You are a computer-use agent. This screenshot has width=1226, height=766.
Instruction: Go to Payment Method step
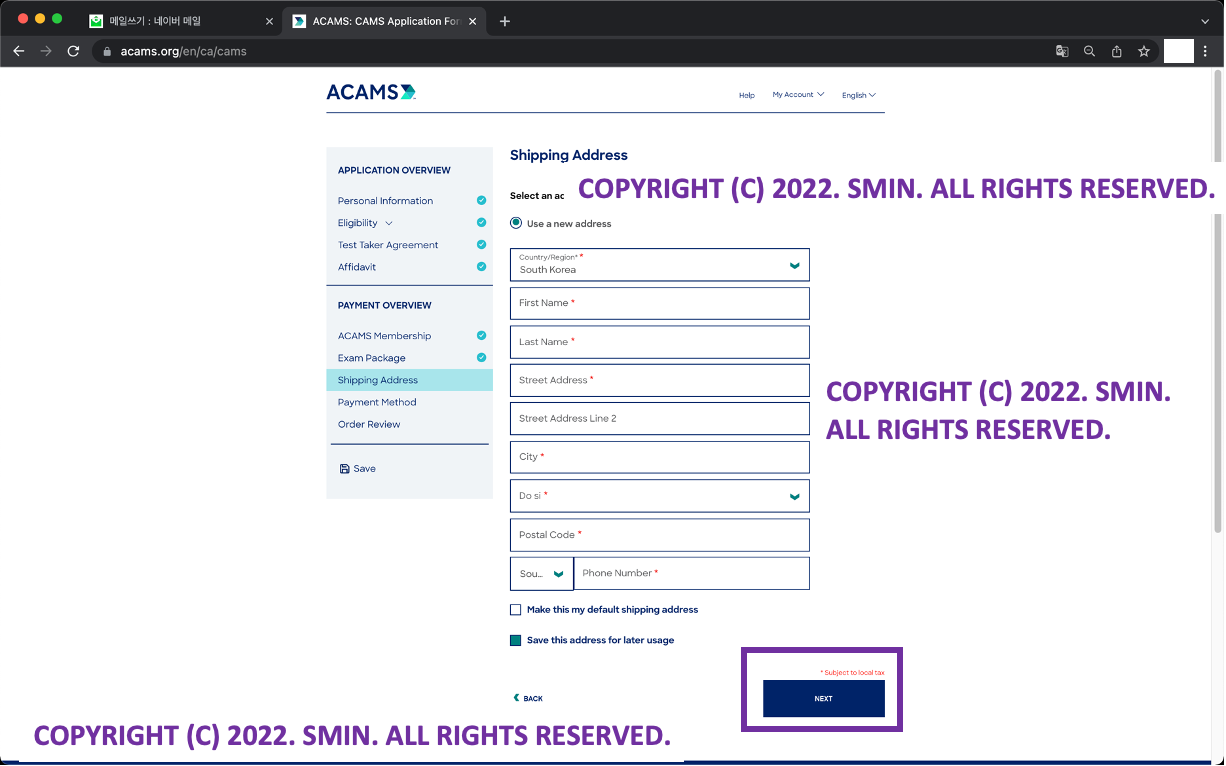click(x=377, y=402)
